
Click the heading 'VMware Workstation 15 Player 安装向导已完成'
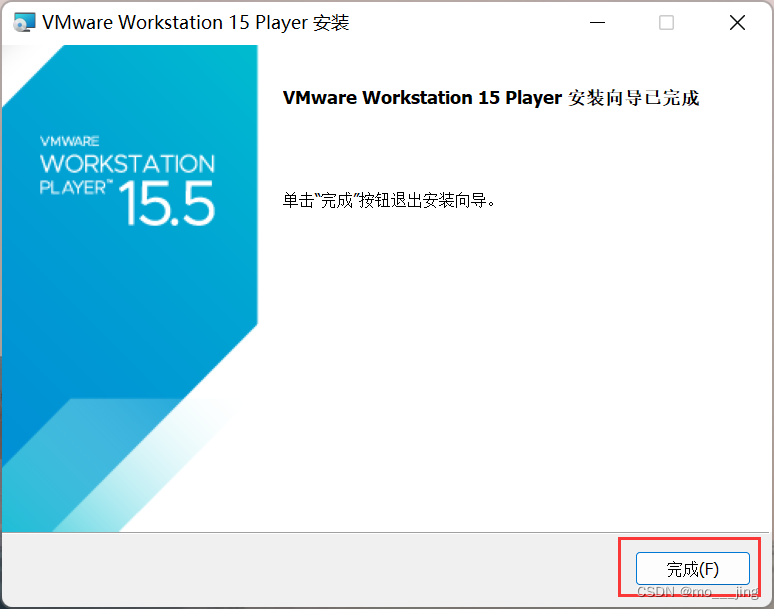click(491, 98)
